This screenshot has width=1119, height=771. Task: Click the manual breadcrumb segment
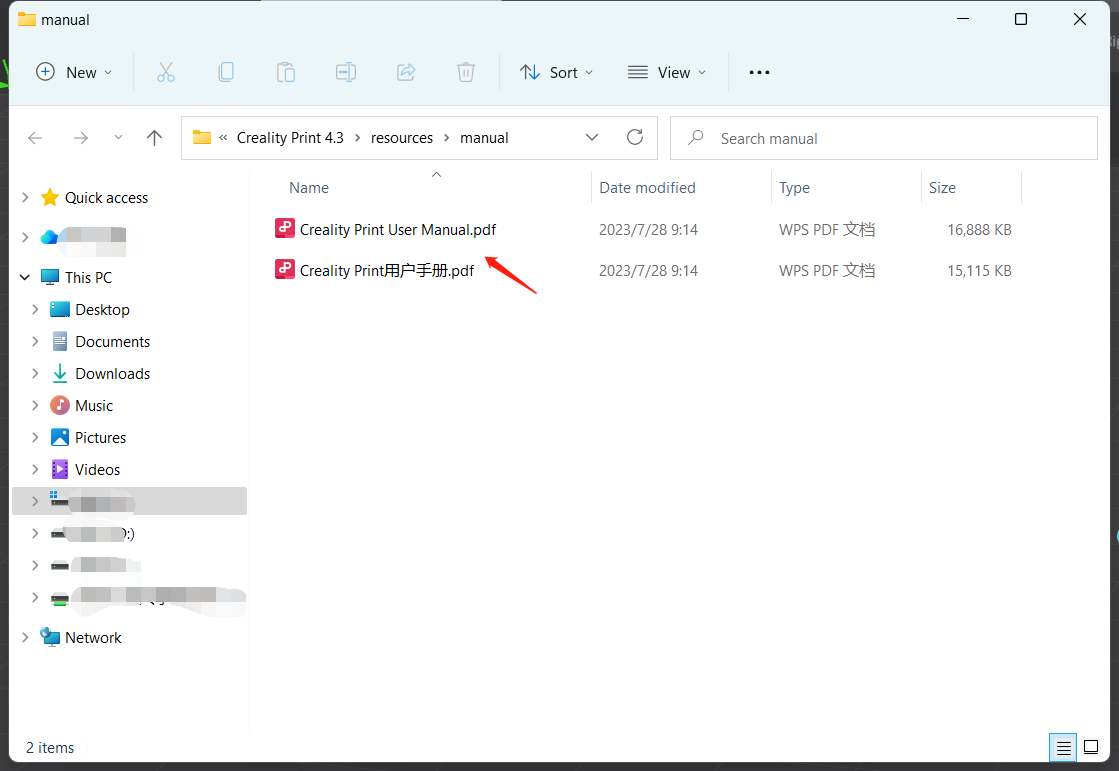click(x=484, y=138)
